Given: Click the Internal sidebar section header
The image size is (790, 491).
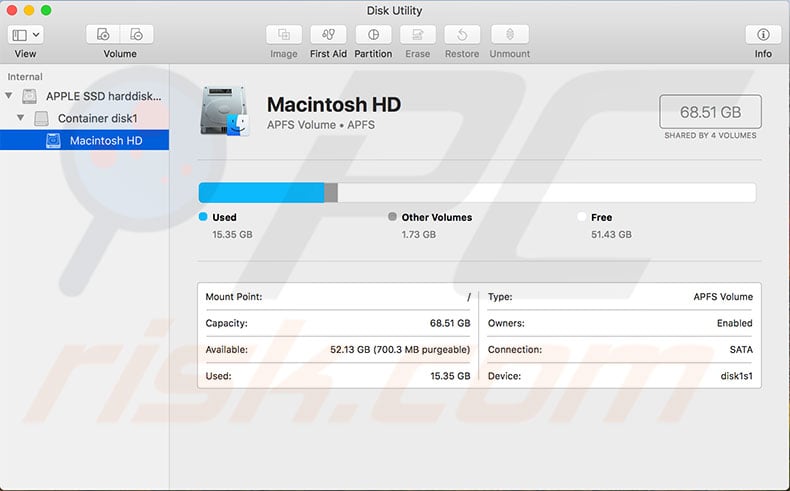Looking at the screenshot, I should click(x=25, y=77).
